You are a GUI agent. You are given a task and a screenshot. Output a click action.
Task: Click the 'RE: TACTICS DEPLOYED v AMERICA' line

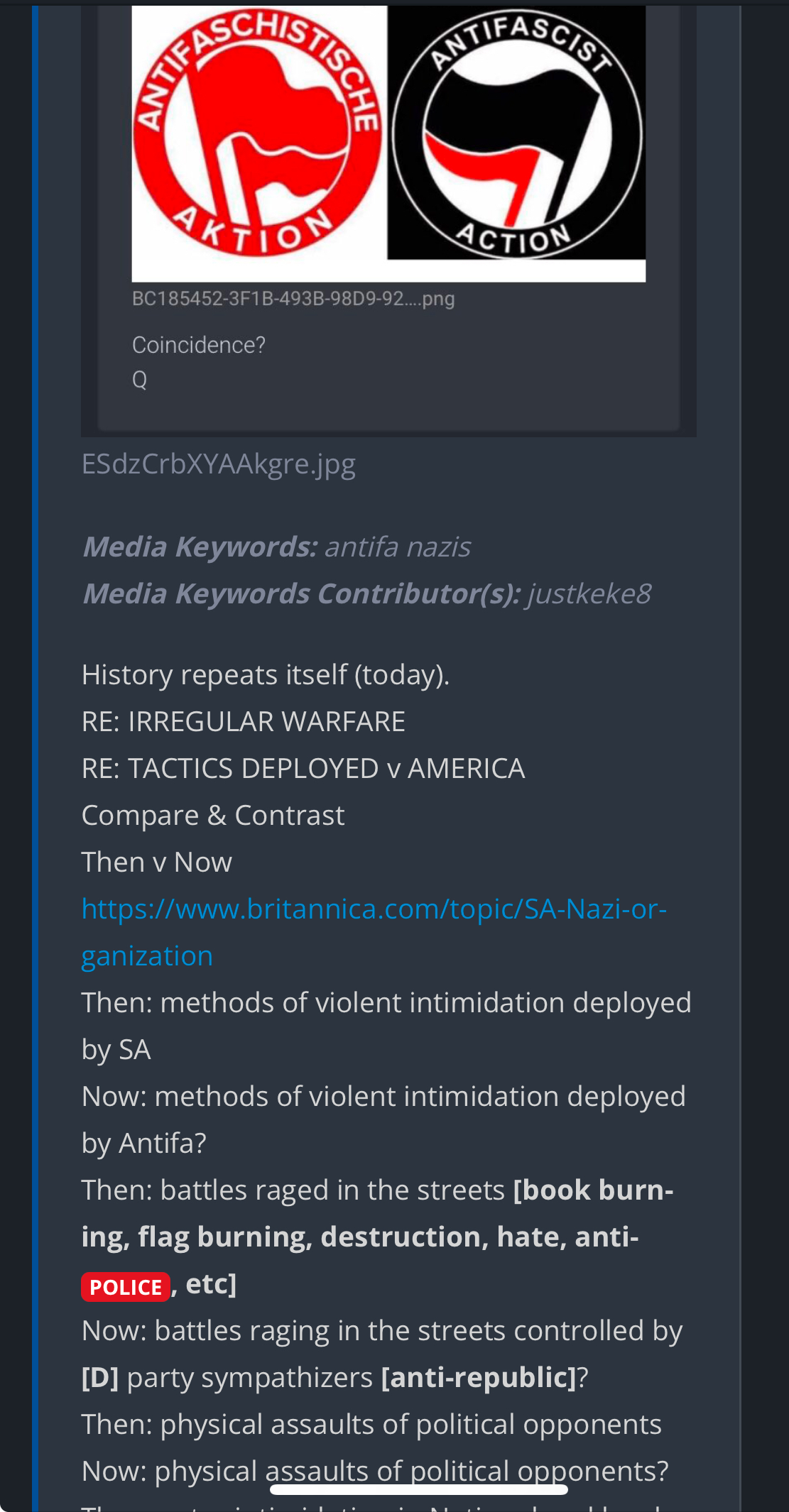click(303, 769)
